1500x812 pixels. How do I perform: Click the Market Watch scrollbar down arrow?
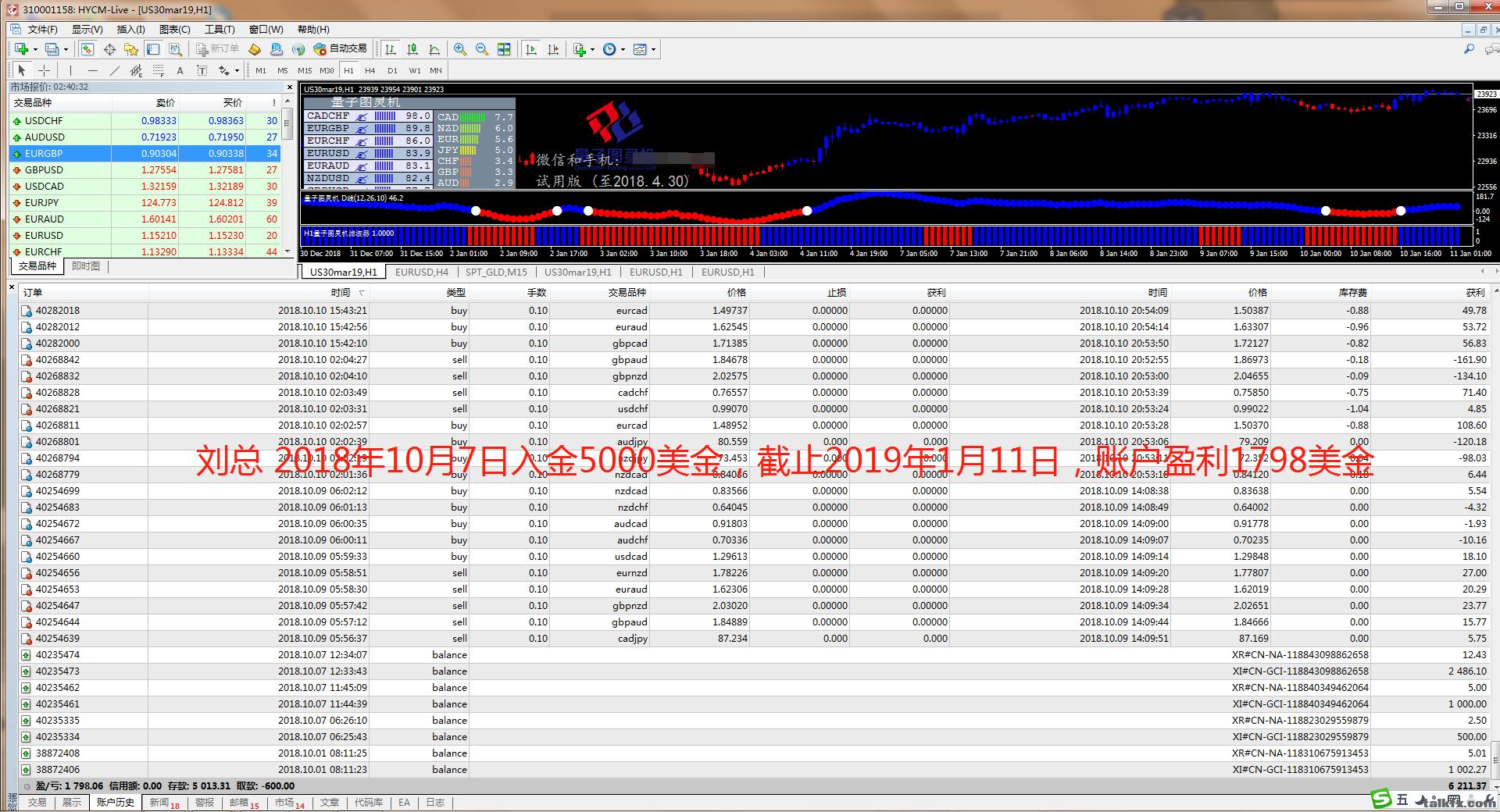click(x=287, y=251)
